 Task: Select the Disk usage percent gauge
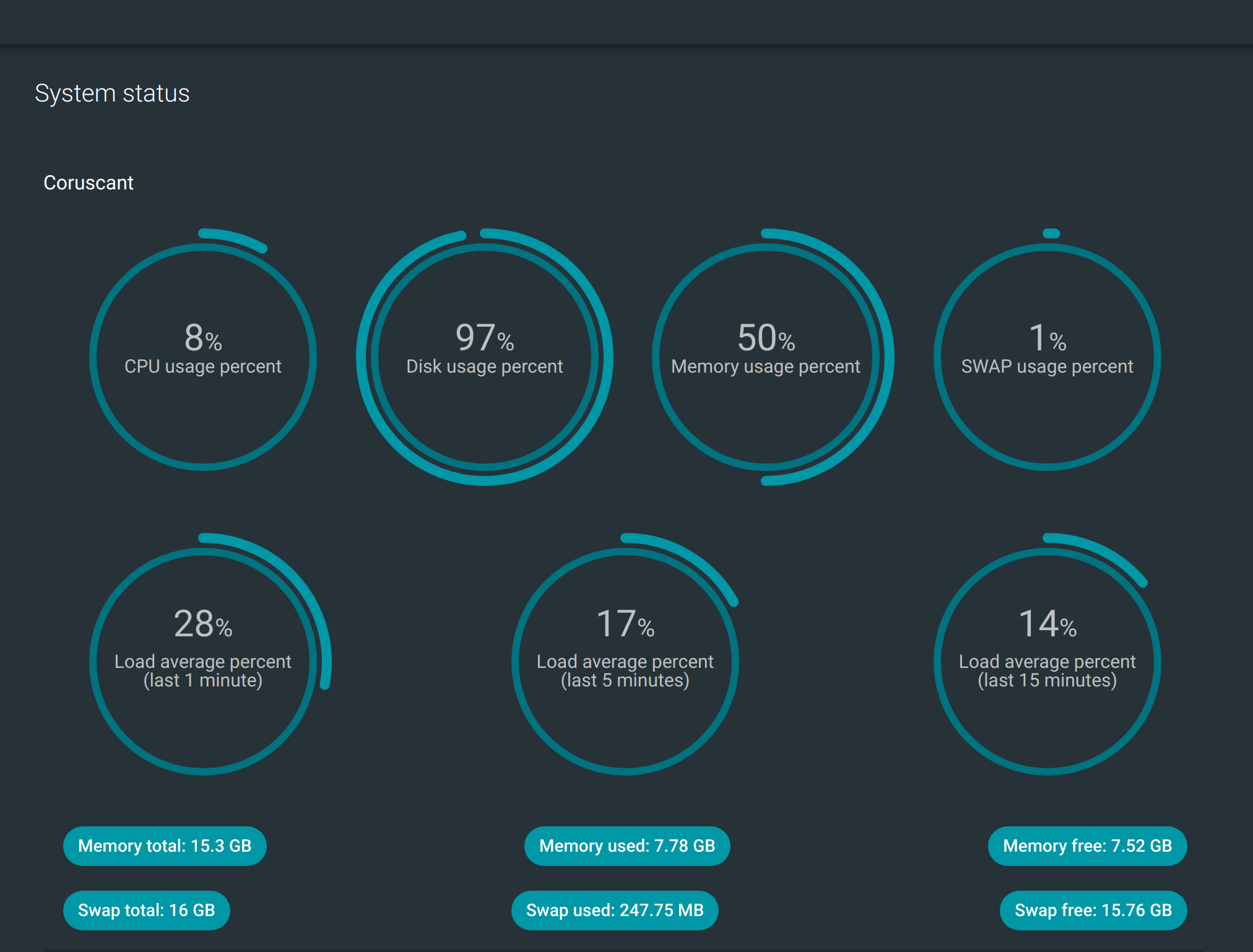[485, 353]
